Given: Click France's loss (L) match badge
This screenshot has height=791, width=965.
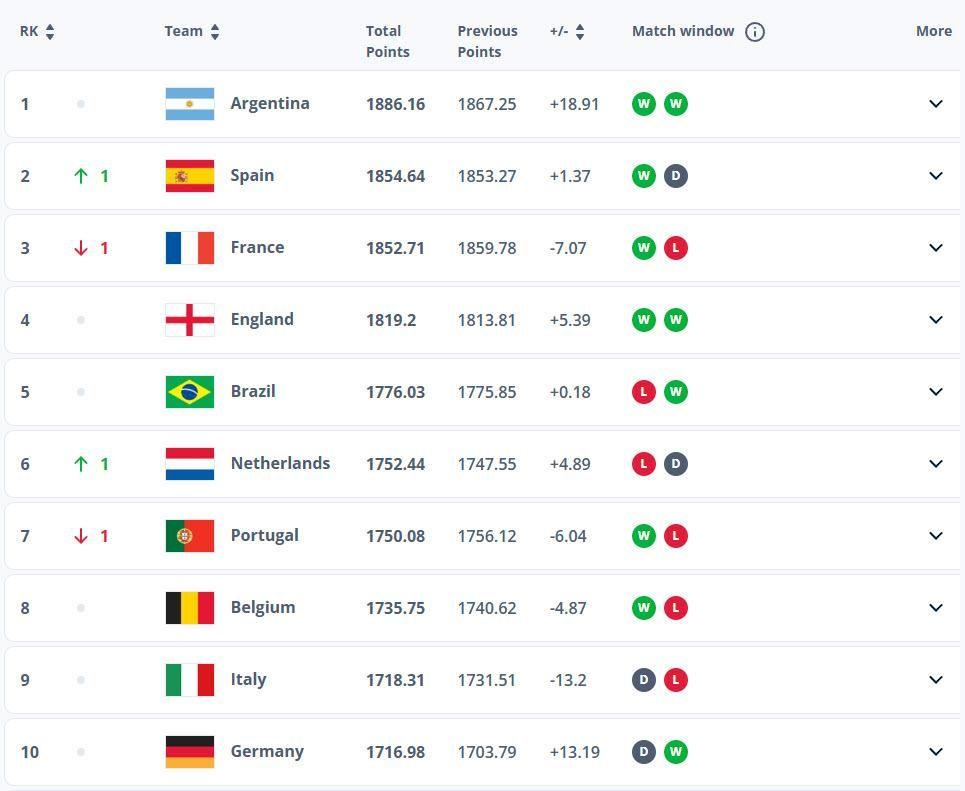Looking at the screenshot, I should click(676, 248).
